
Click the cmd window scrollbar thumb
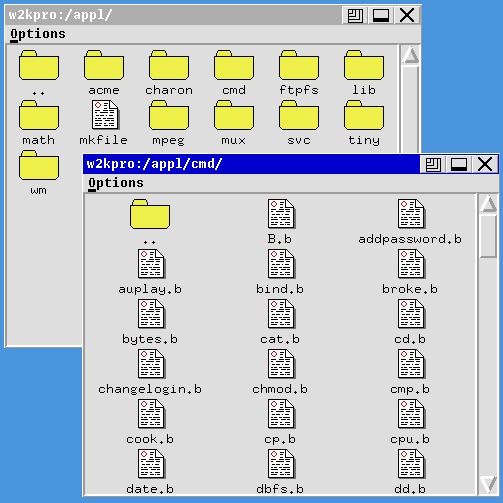point(489,236)
